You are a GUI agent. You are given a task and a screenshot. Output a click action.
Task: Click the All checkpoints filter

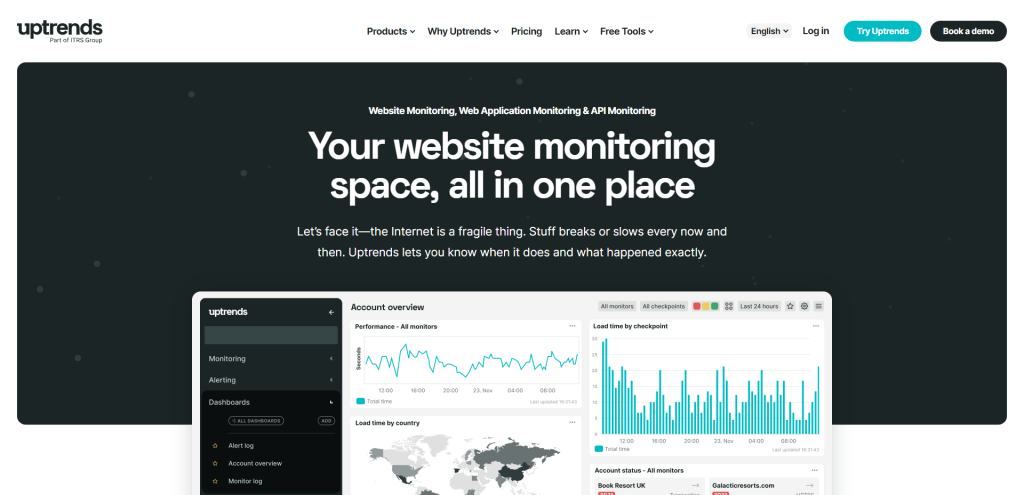click(664, 306)
